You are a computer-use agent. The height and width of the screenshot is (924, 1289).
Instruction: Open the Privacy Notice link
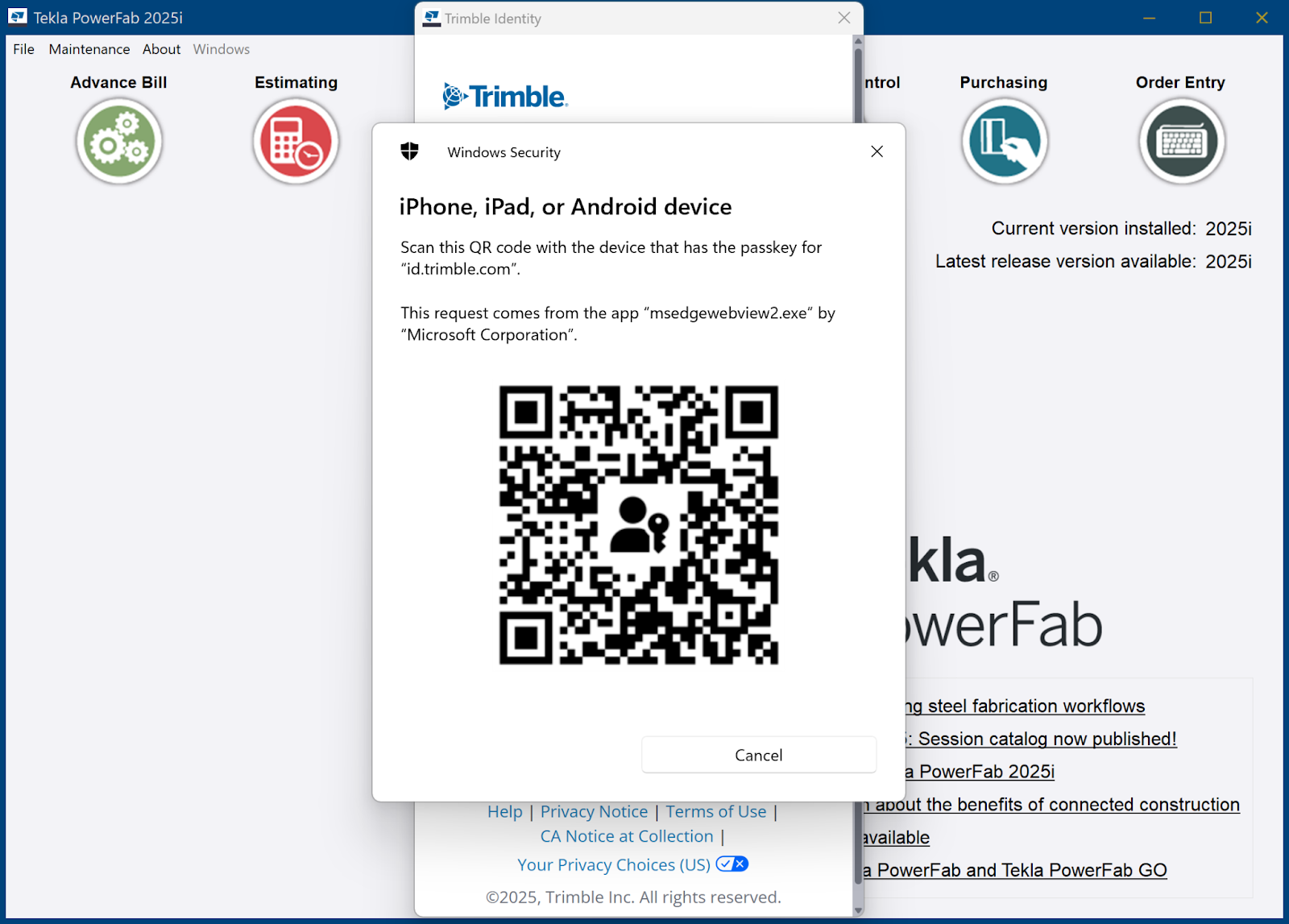coord(594,812)
